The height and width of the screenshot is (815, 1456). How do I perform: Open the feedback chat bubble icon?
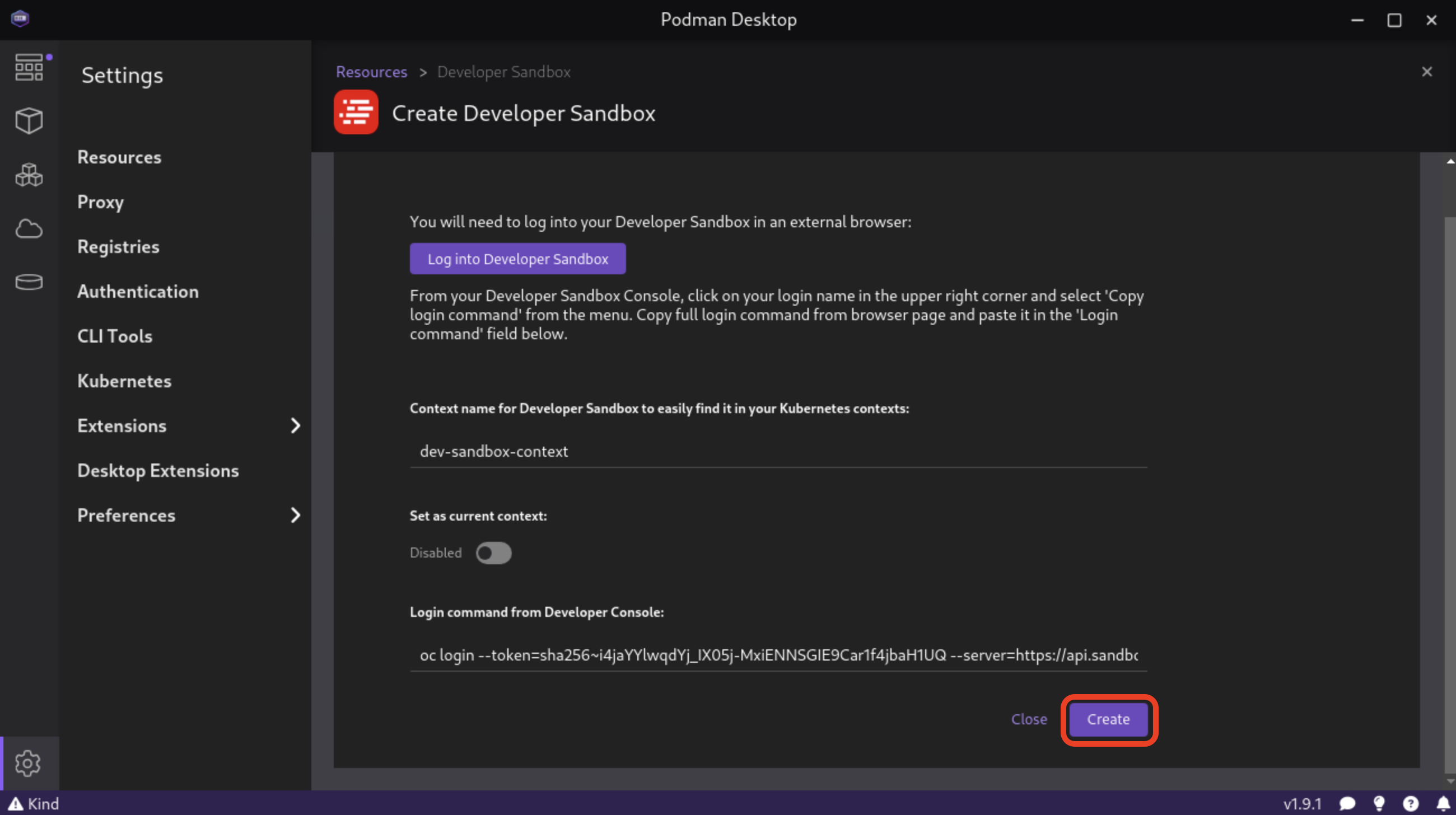tap(1348, 803)
